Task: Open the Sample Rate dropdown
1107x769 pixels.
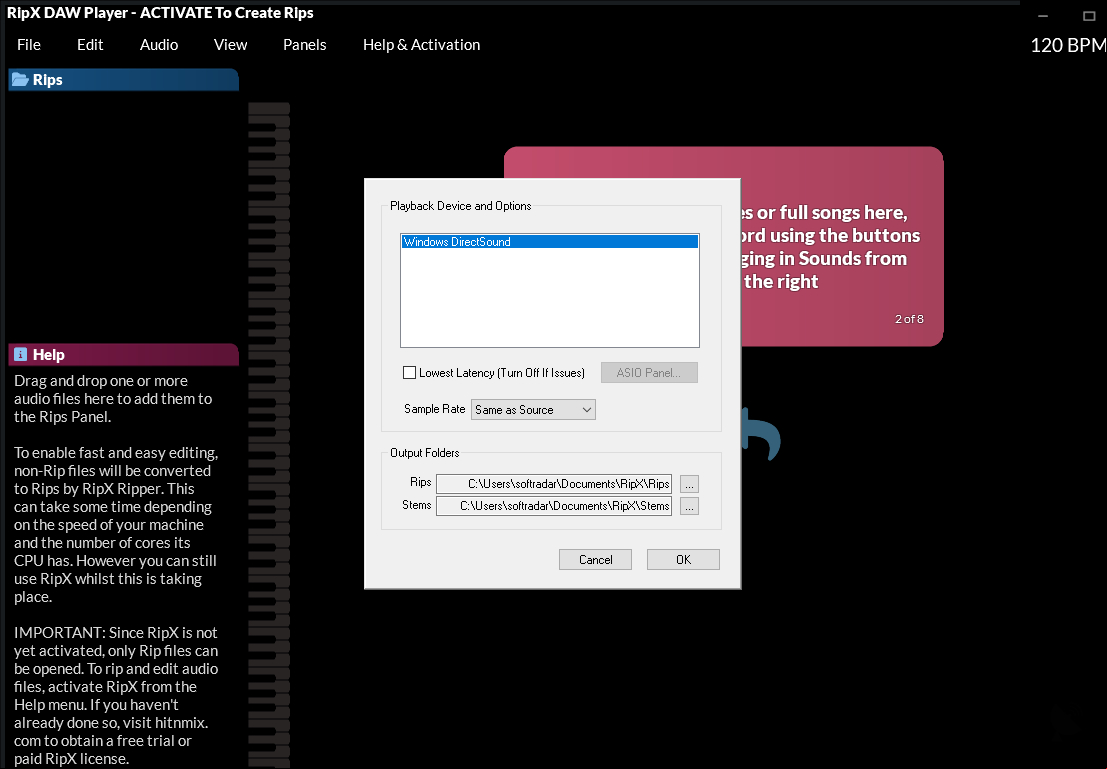Action: (x=533, y=410)
